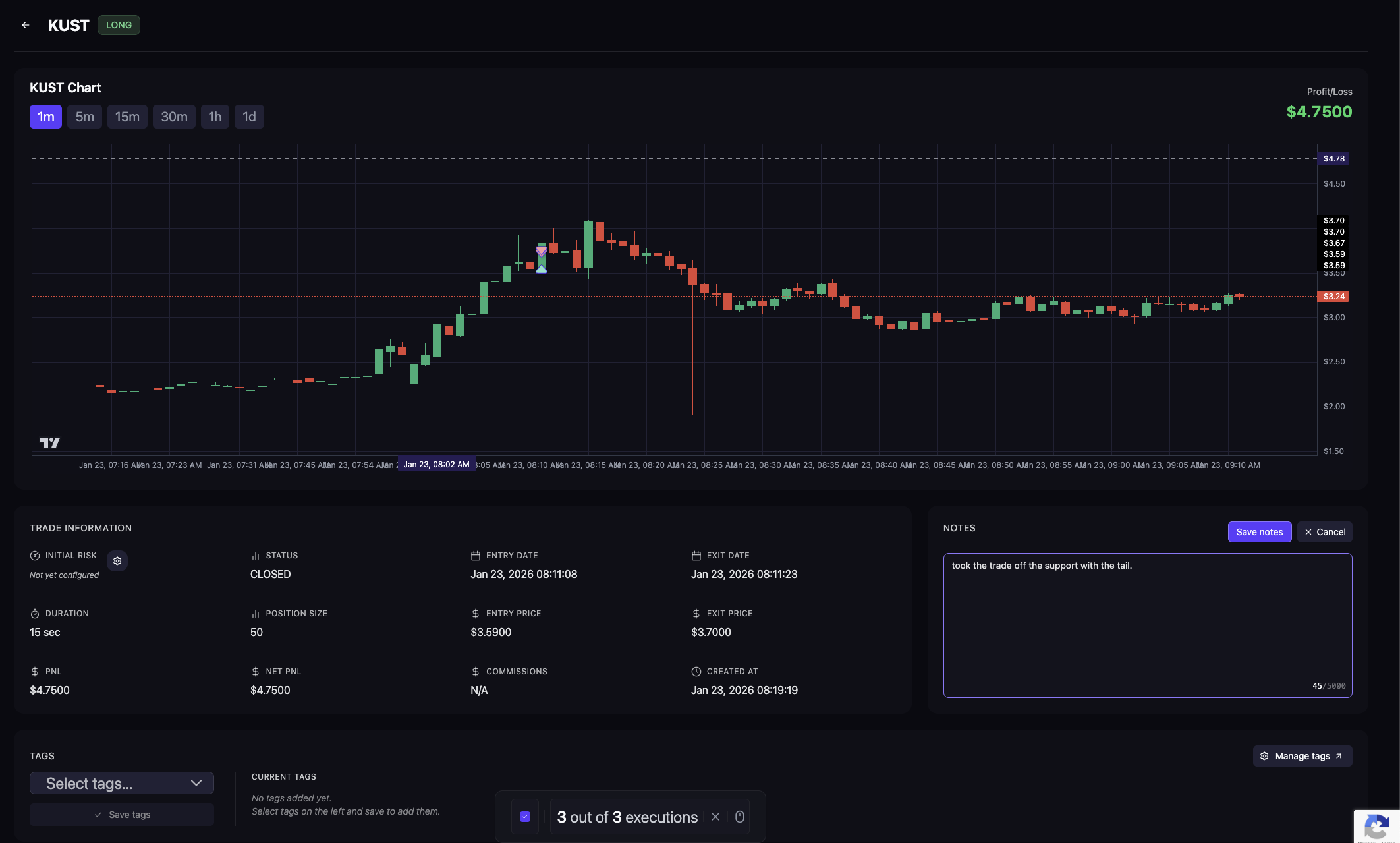The height and width of the screenshot is (843, 1400).
Task: Select the 1h chart interval
Action: click(215, 117)
